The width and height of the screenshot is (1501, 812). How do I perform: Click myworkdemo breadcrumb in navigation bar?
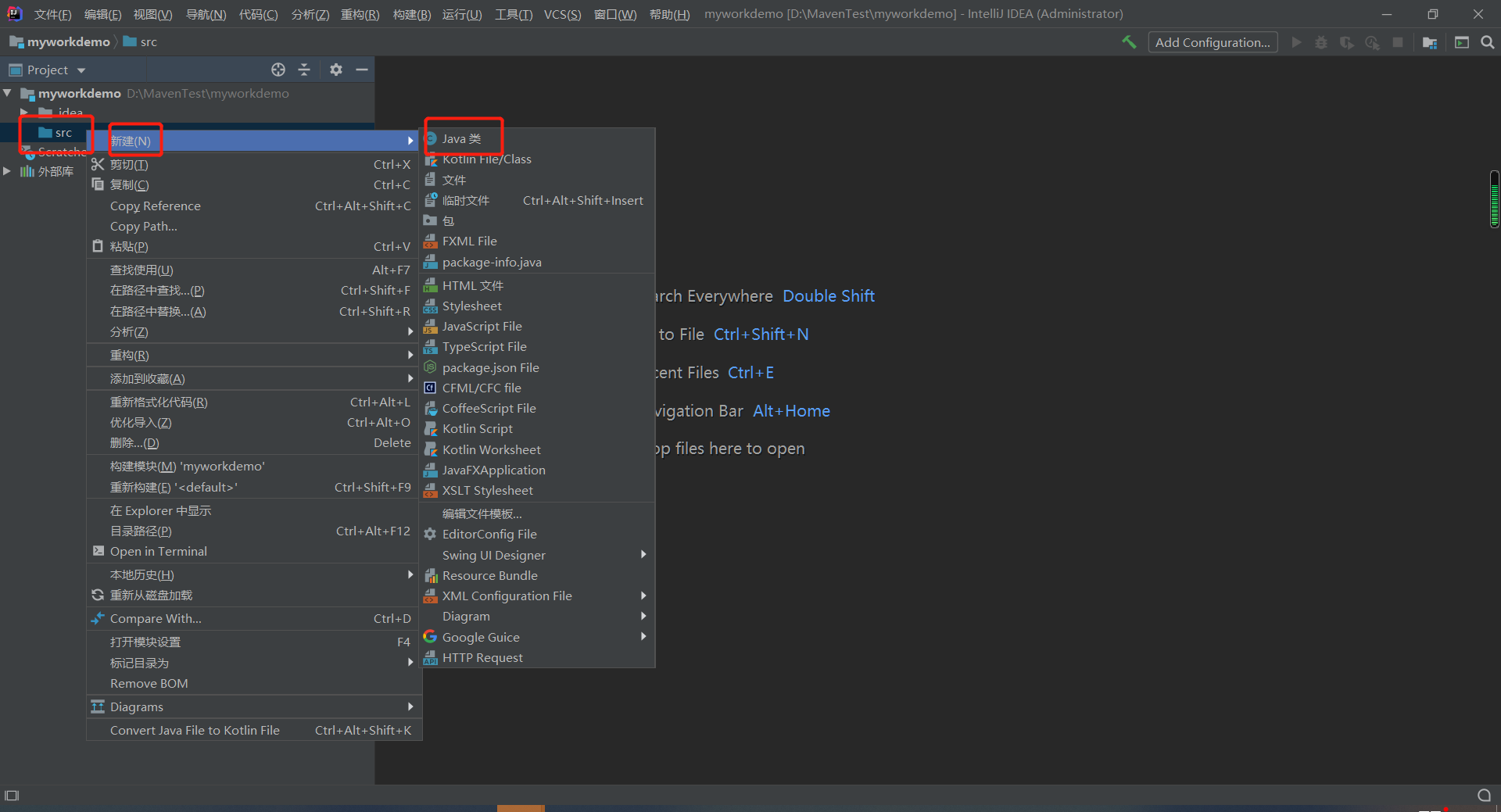[61, 42]
